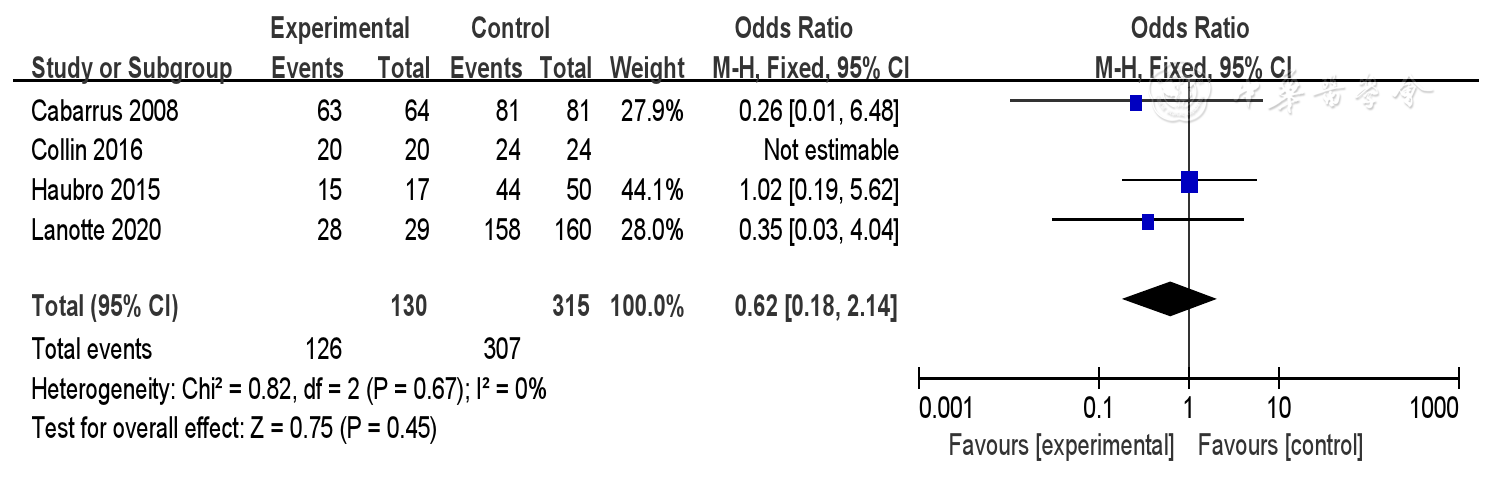1491x478 pixels.
Task: Click the Weight column header
Action: (647, 68)
